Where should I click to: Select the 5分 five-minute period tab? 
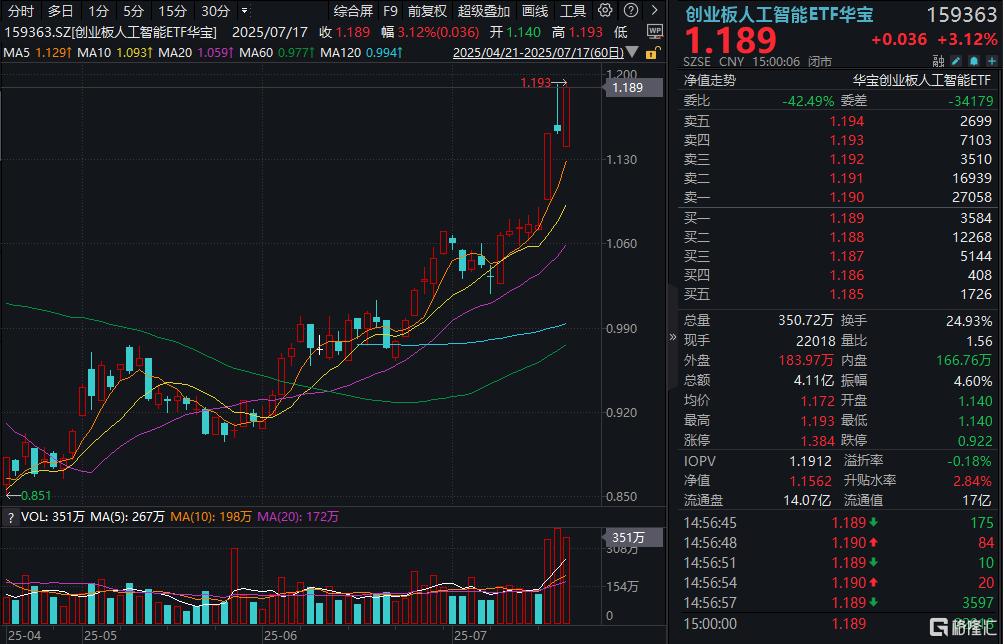[x=133, y=11]
